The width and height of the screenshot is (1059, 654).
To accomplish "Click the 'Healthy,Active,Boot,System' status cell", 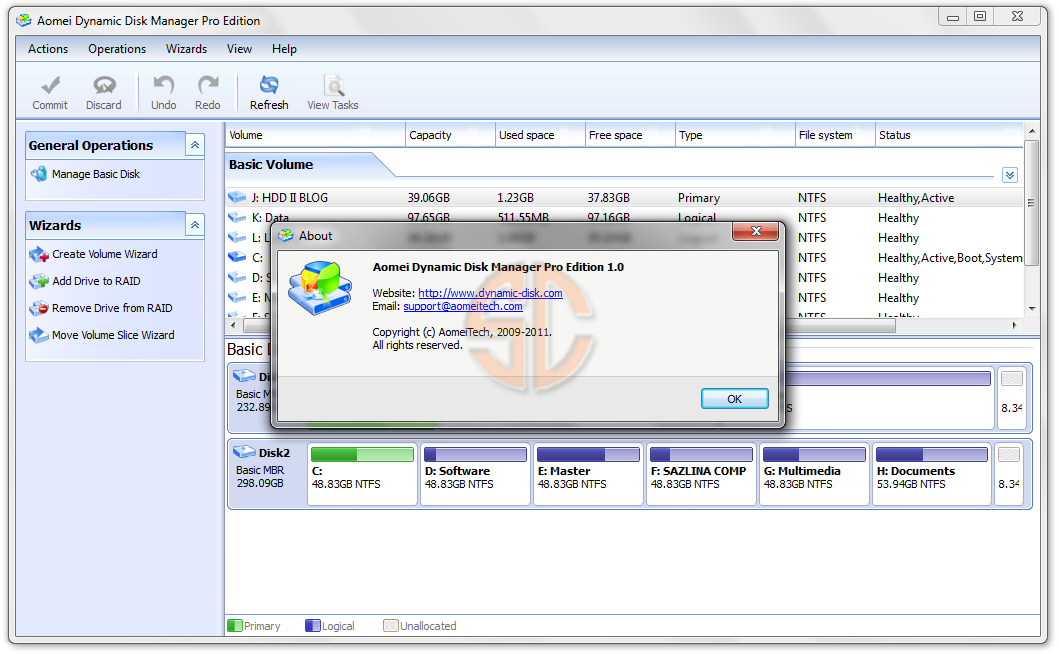I will [x=950, y=257].
